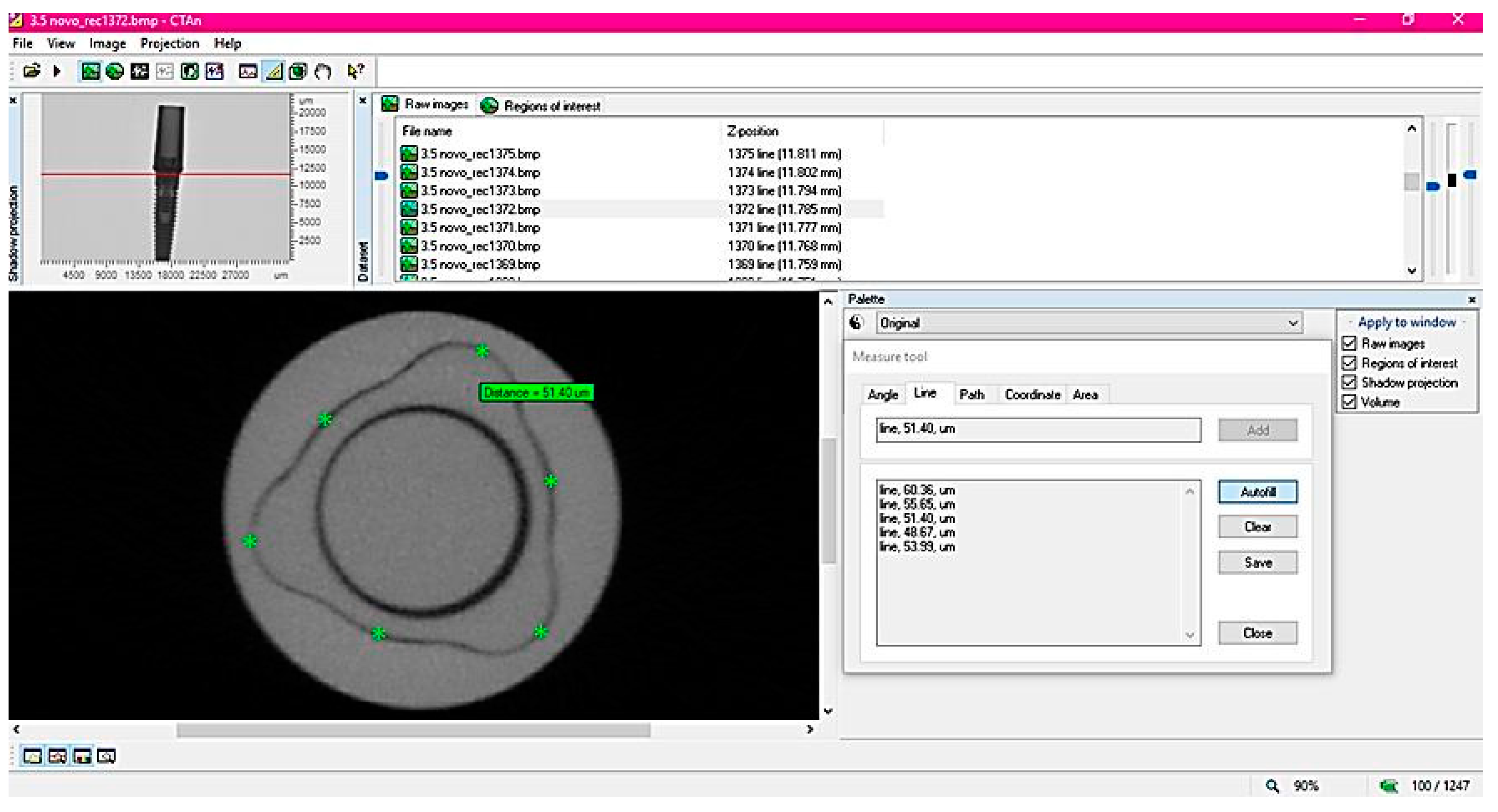Open the Original palette dropdown
Viewport: 1498px width, 812px height.
tap(1293, 323)
